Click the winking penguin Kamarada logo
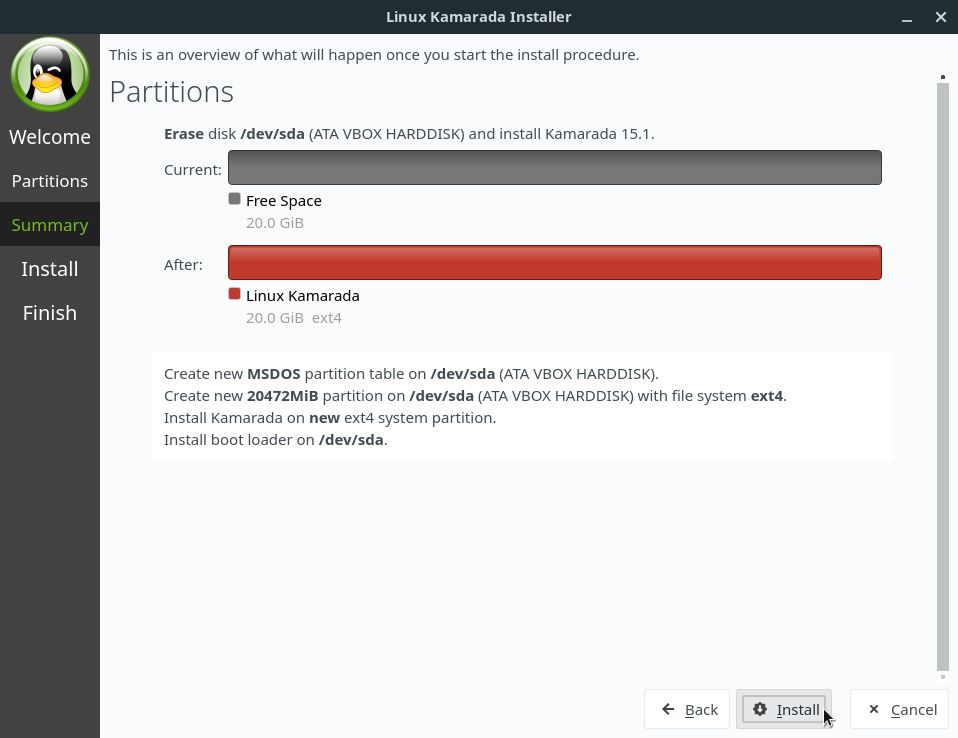The width and height of the screenshot is (958, 738). pyautogui.click(x=49, y=74)
